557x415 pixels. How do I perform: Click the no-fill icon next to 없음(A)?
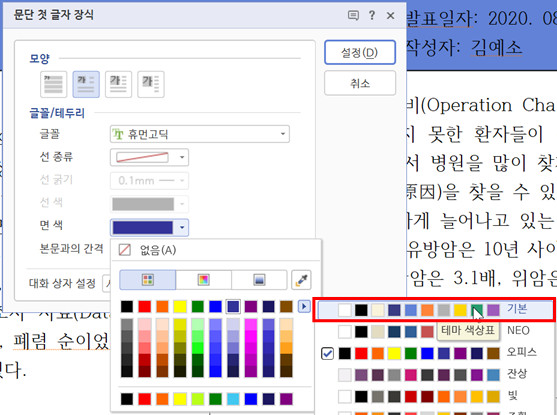click(x=125, y=250)
